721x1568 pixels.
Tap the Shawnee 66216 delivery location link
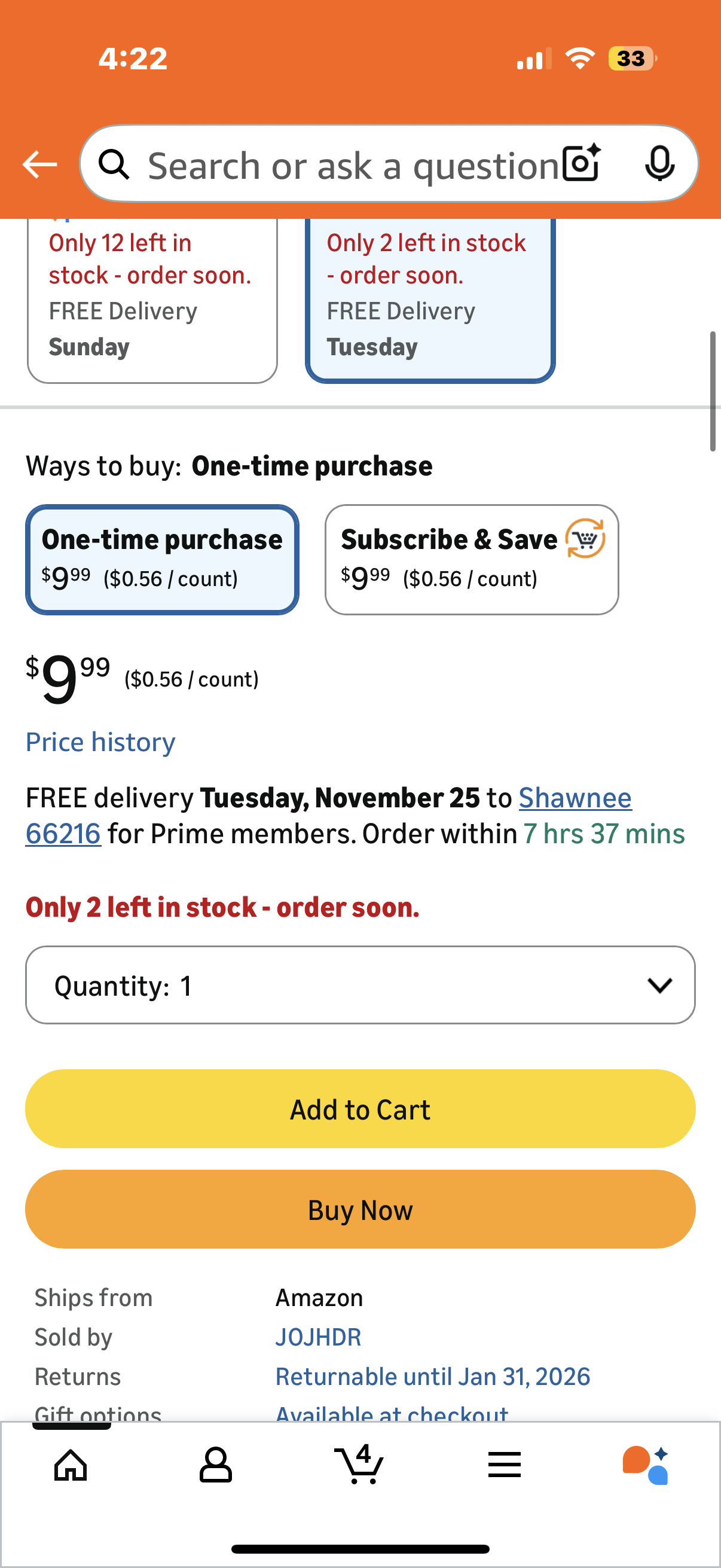(x=575, y=798)
